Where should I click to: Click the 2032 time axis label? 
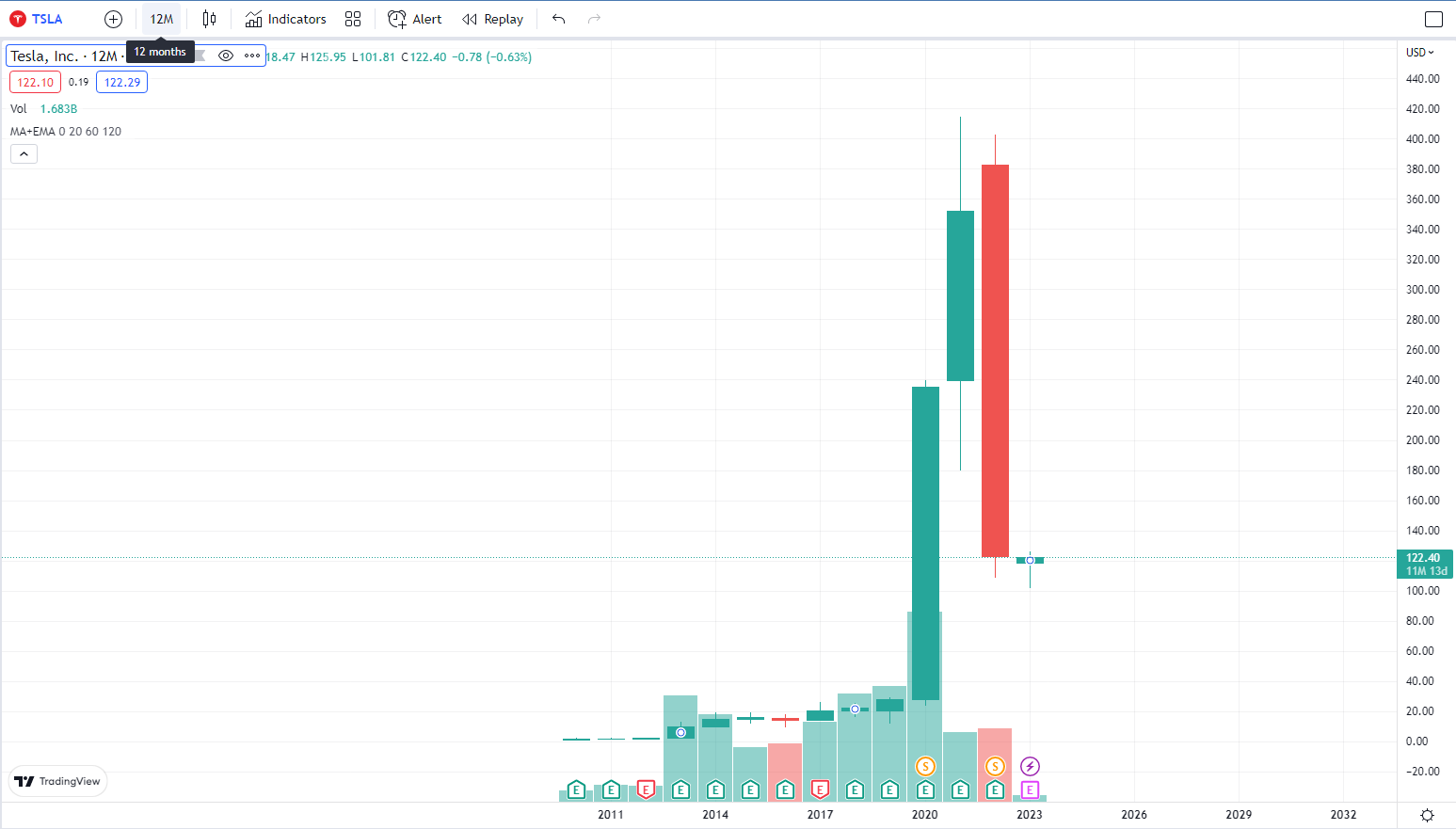click(x=1343, y=815)
